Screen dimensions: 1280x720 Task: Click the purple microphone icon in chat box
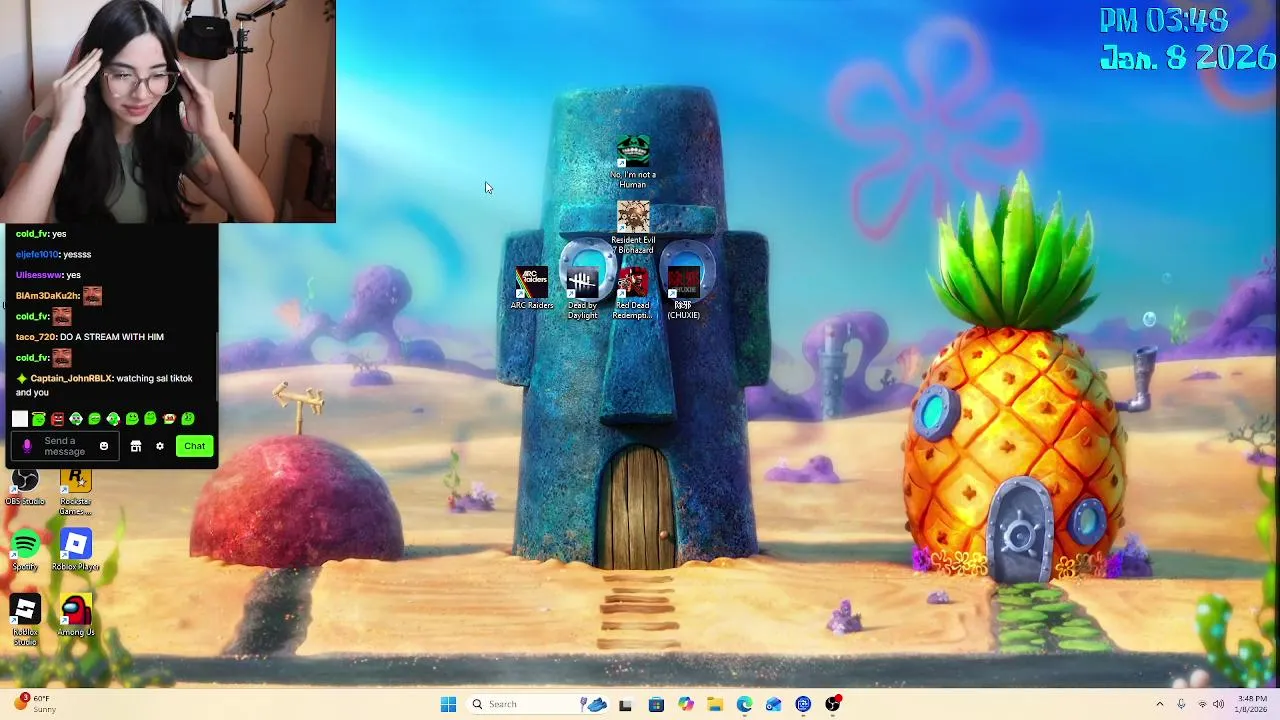click(x=27, y=446)
